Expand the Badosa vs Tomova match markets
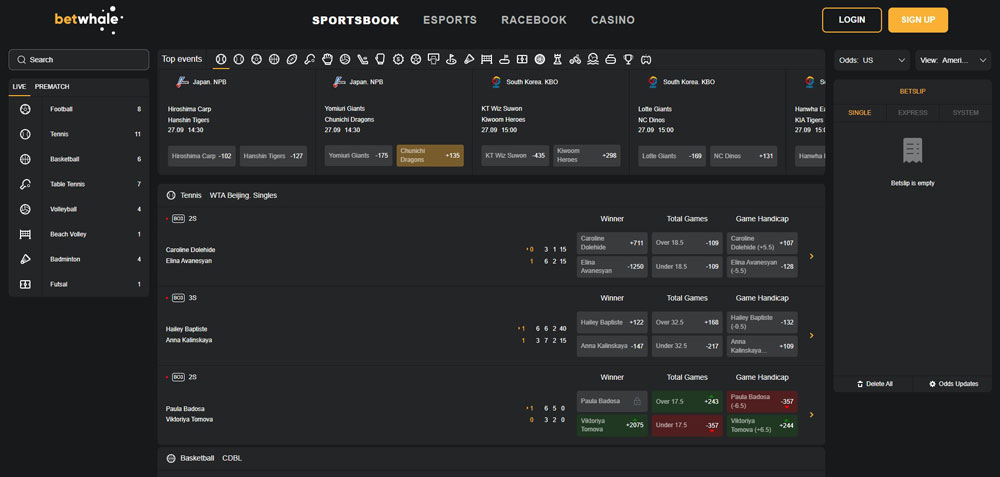1000x477 pixels. pyautogui.click(x=811, y=415)
